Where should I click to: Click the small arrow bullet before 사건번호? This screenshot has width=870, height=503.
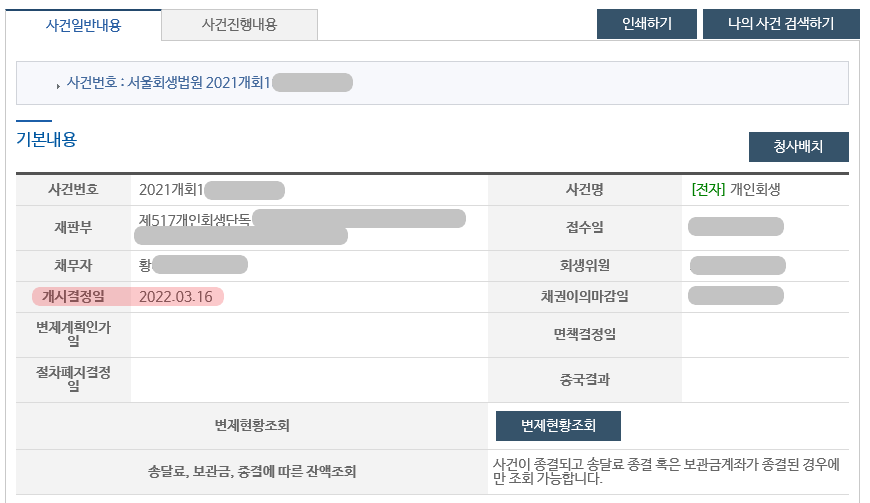[58, 86]
